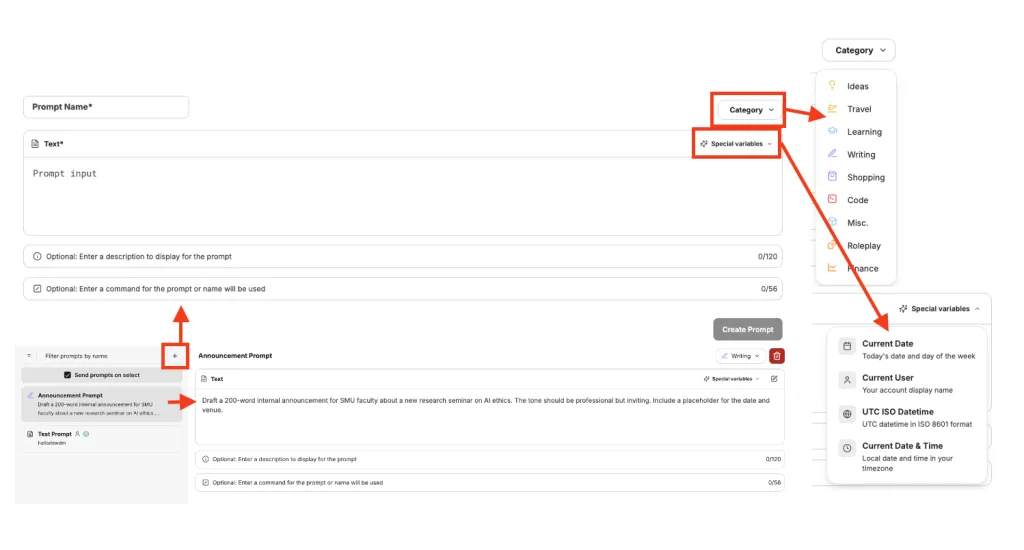Click the command field in new prompt form

[x=403, y=289]
